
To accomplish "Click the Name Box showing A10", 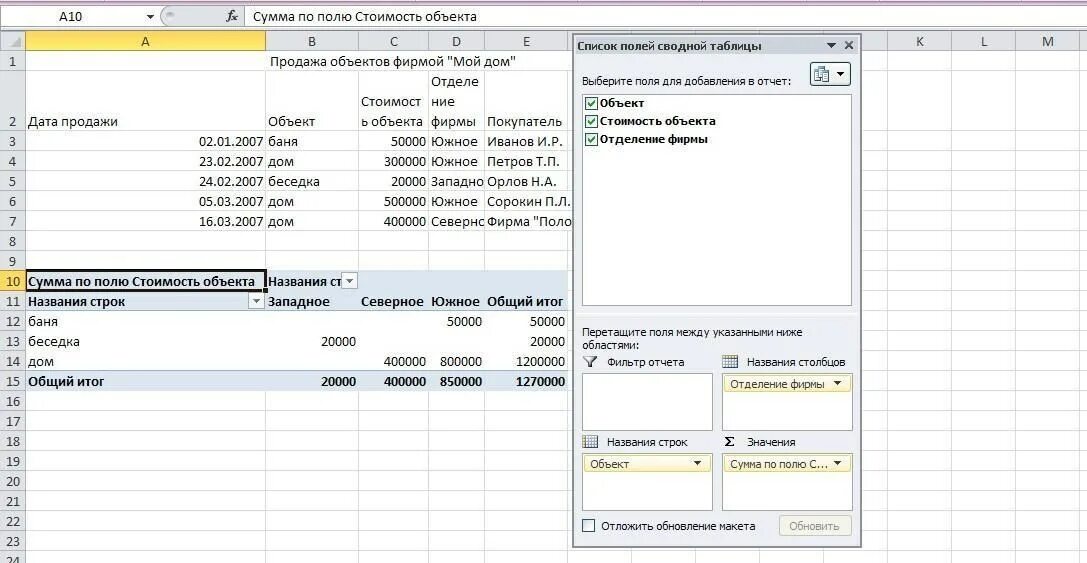I will pos(71,16).
